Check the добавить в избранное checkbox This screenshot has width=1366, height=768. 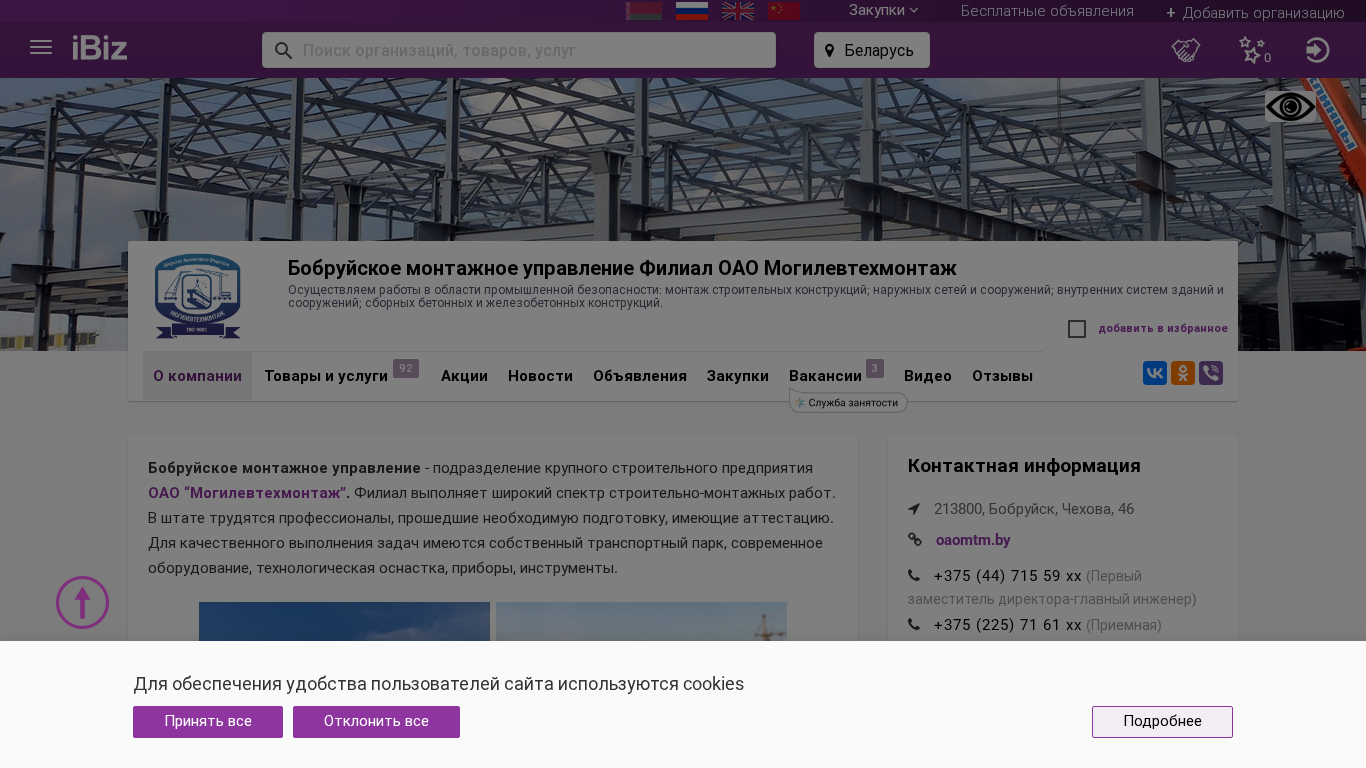pyautogui.click(x=1077, y=329)
